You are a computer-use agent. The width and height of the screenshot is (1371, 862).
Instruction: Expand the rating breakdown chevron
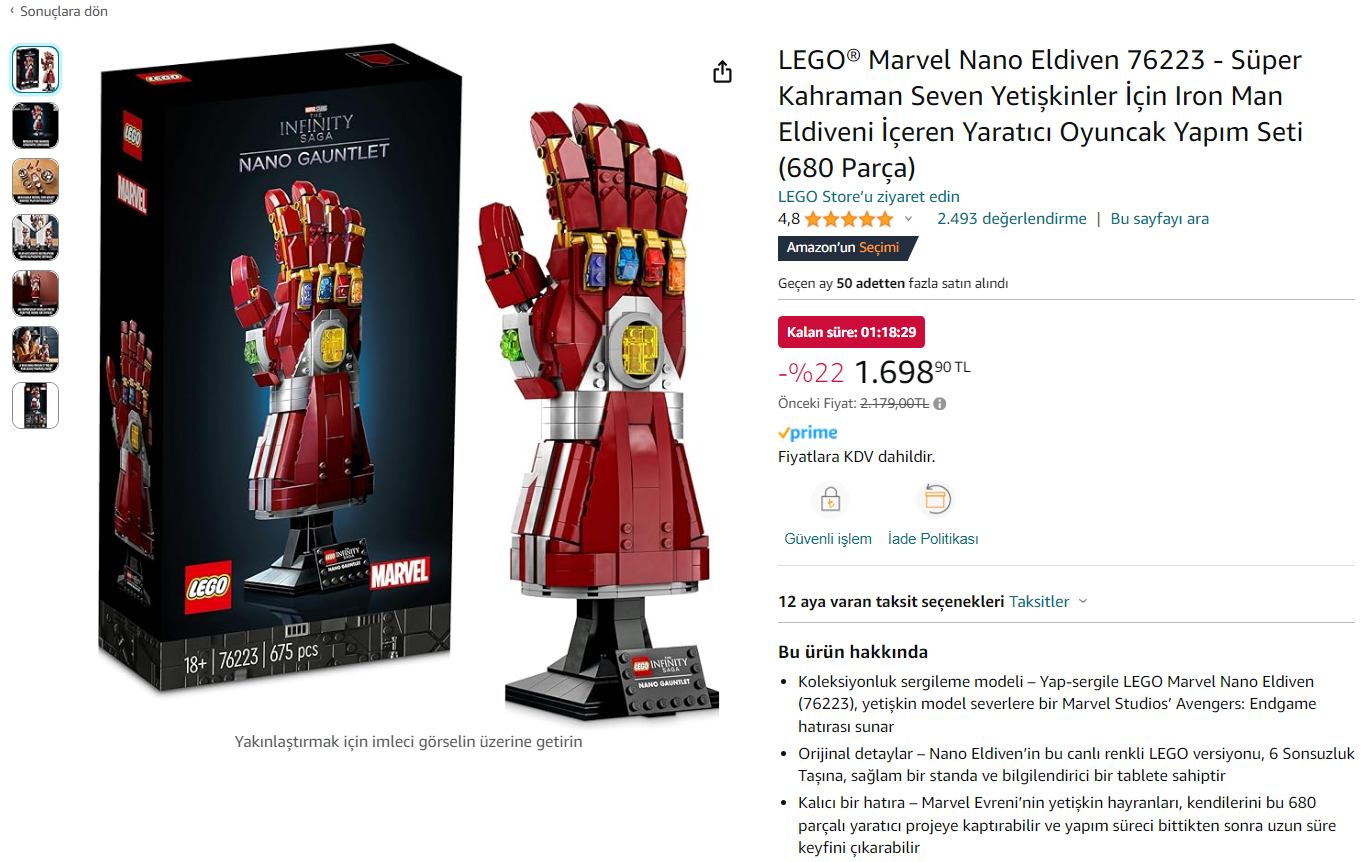908,219
